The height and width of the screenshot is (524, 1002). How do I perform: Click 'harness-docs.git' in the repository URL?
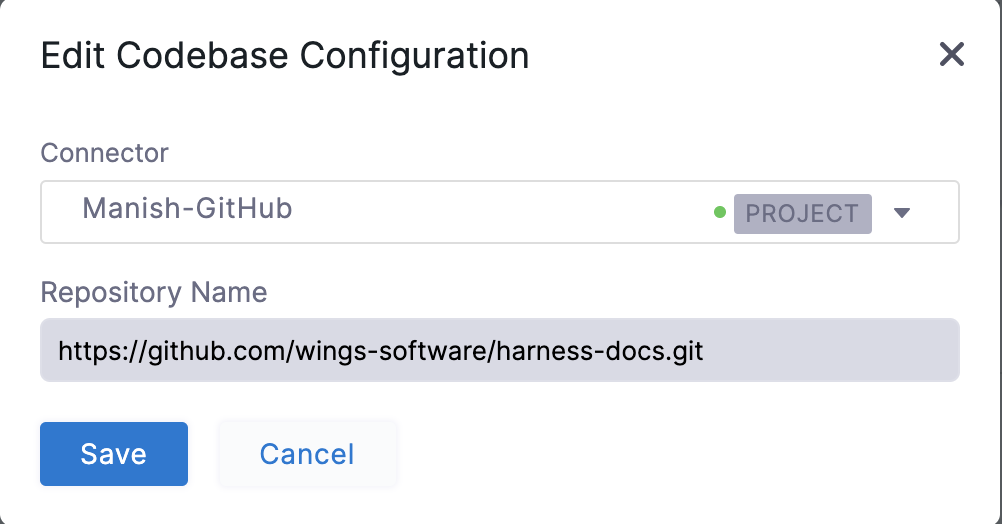pyautogui.click(x=599, y=351)
